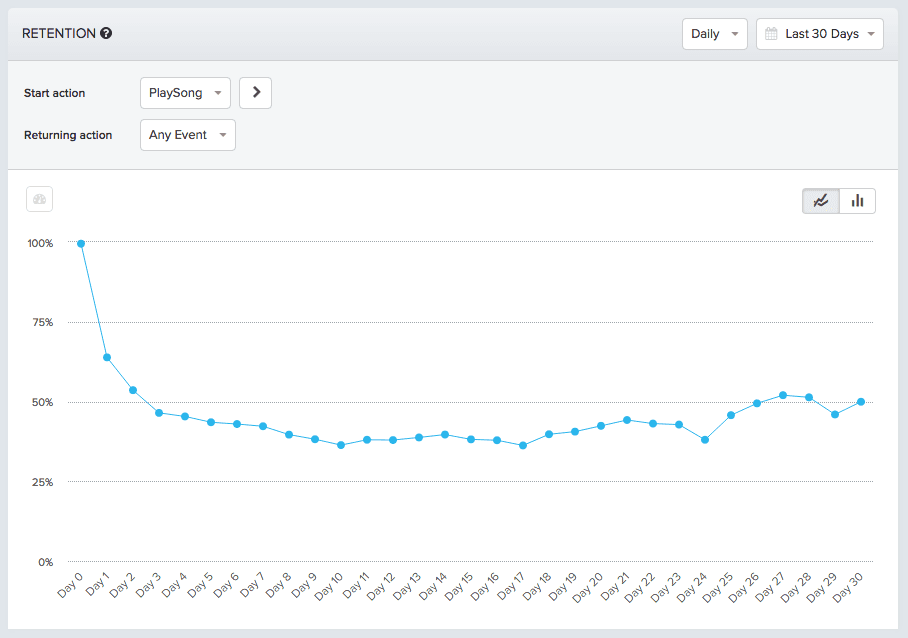Viewport: 908px width, 638px height.
Task: Toggle the chart display to bar mode
Action: (x=857, y=200)
